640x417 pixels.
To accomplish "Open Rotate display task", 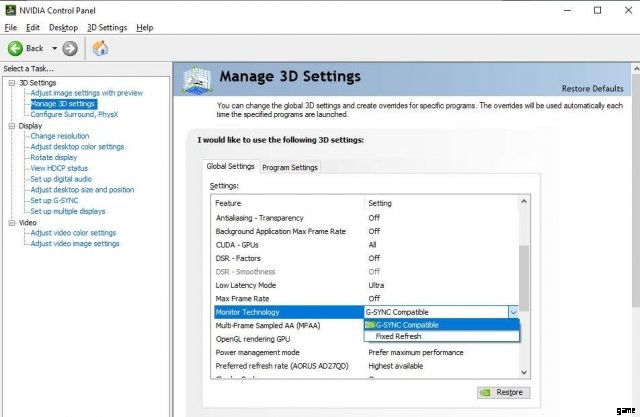I will [53, 157].
